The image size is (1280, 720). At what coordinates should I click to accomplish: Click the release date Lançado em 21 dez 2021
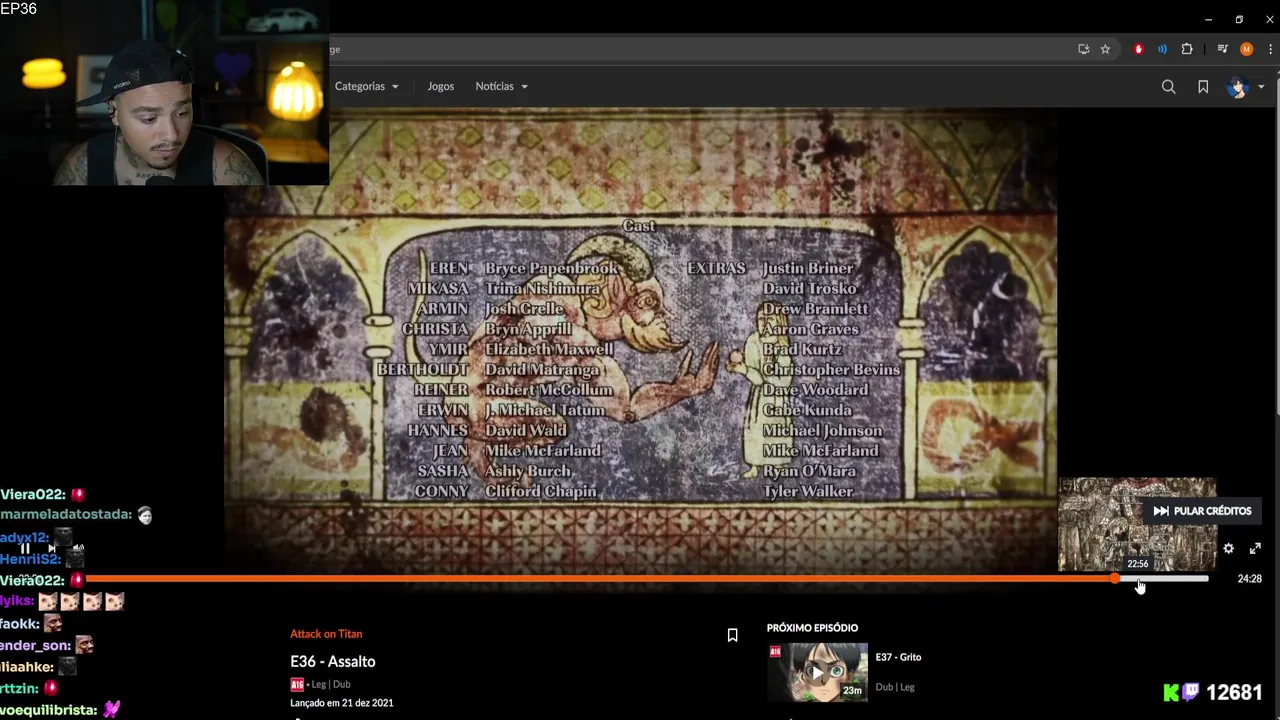coord(341,703)
